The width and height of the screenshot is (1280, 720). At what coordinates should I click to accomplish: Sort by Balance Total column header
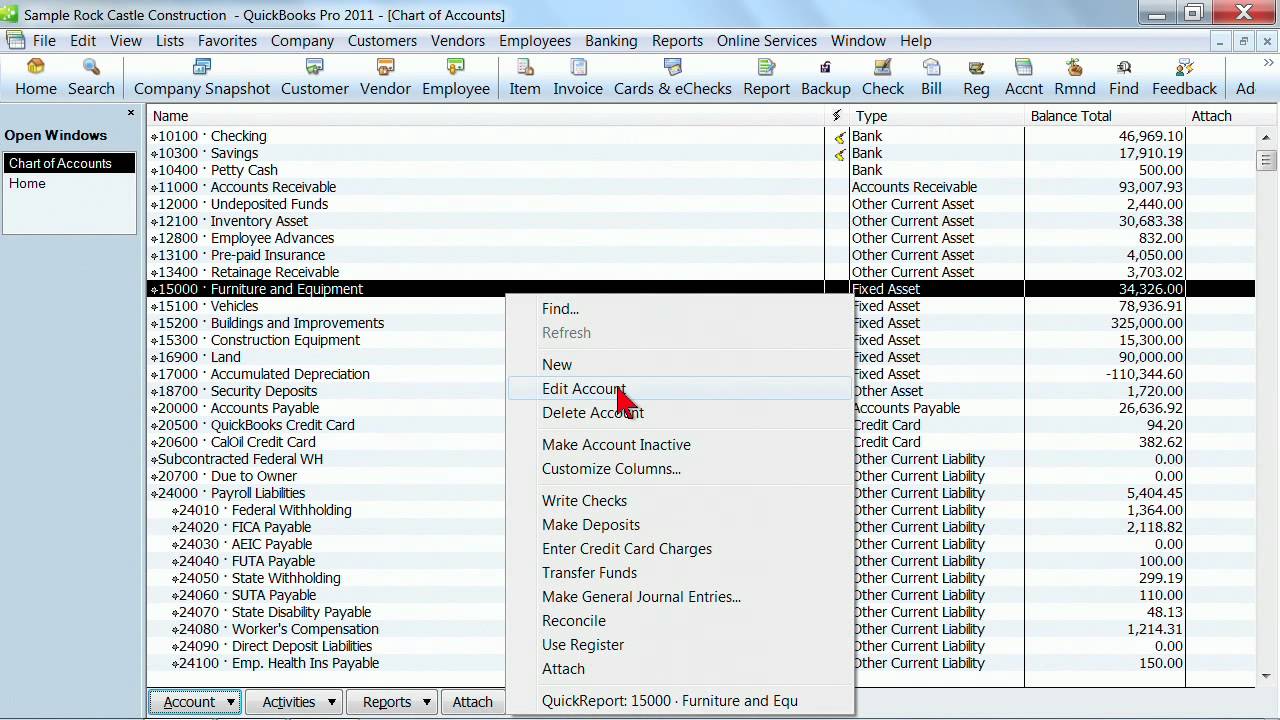point(1105,116)
